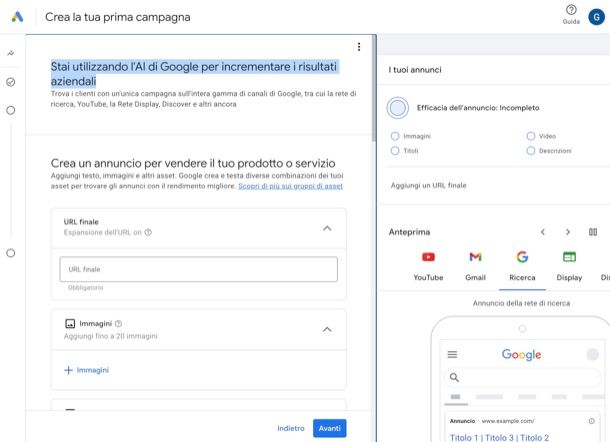Screen dimensions: 610x442
Task: Select the last step circle in sidebar
Action: (x=11, y=253)
